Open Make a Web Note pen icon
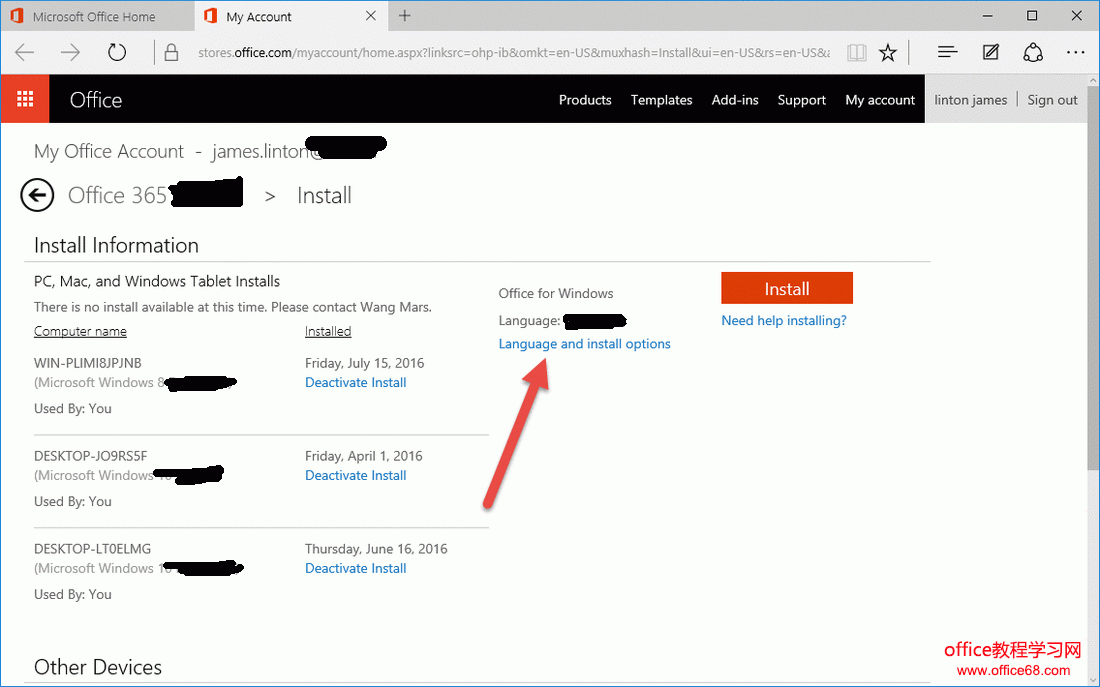Screen dimensions: 1100x687 [991, 52]
